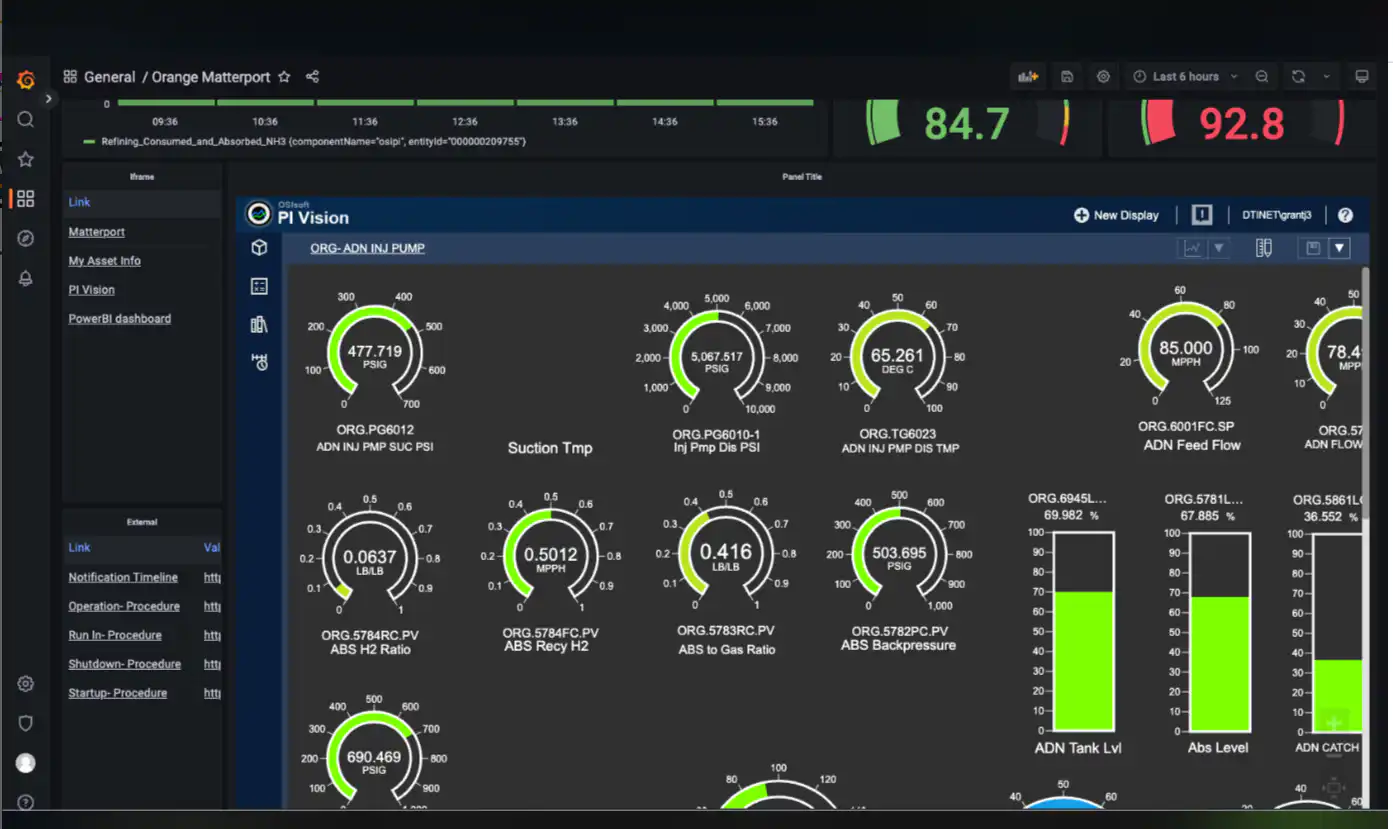Open Grafana search from the sidebar

[26, 120]
